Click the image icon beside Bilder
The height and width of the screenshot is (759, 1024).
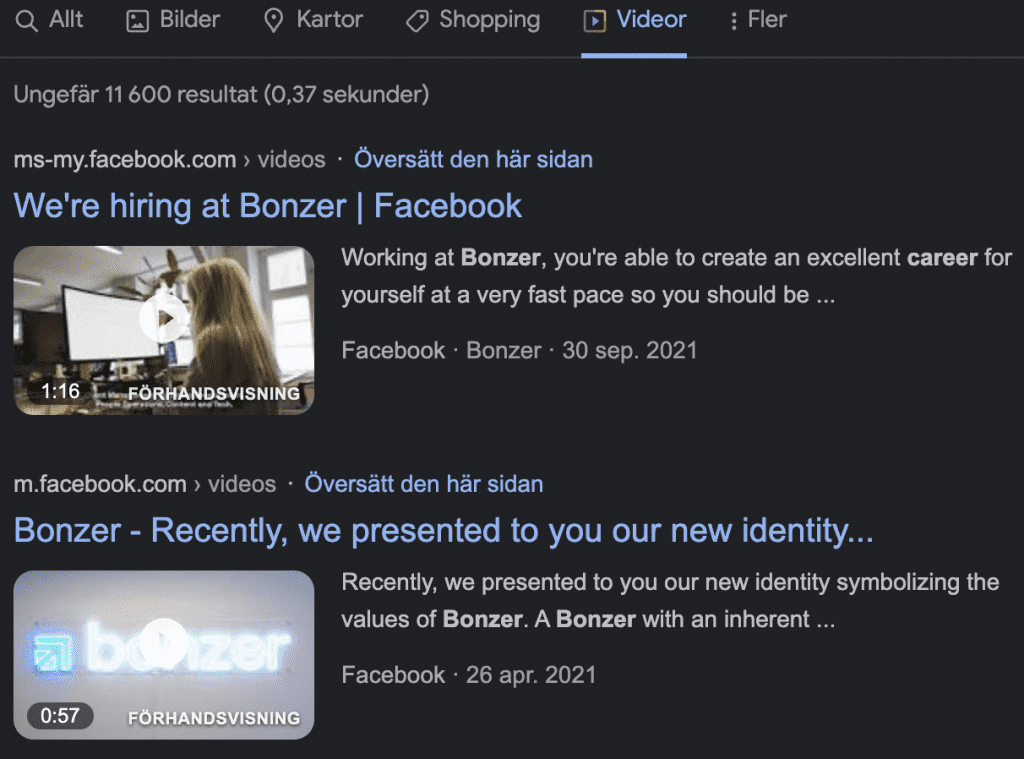tap(137, 21)
